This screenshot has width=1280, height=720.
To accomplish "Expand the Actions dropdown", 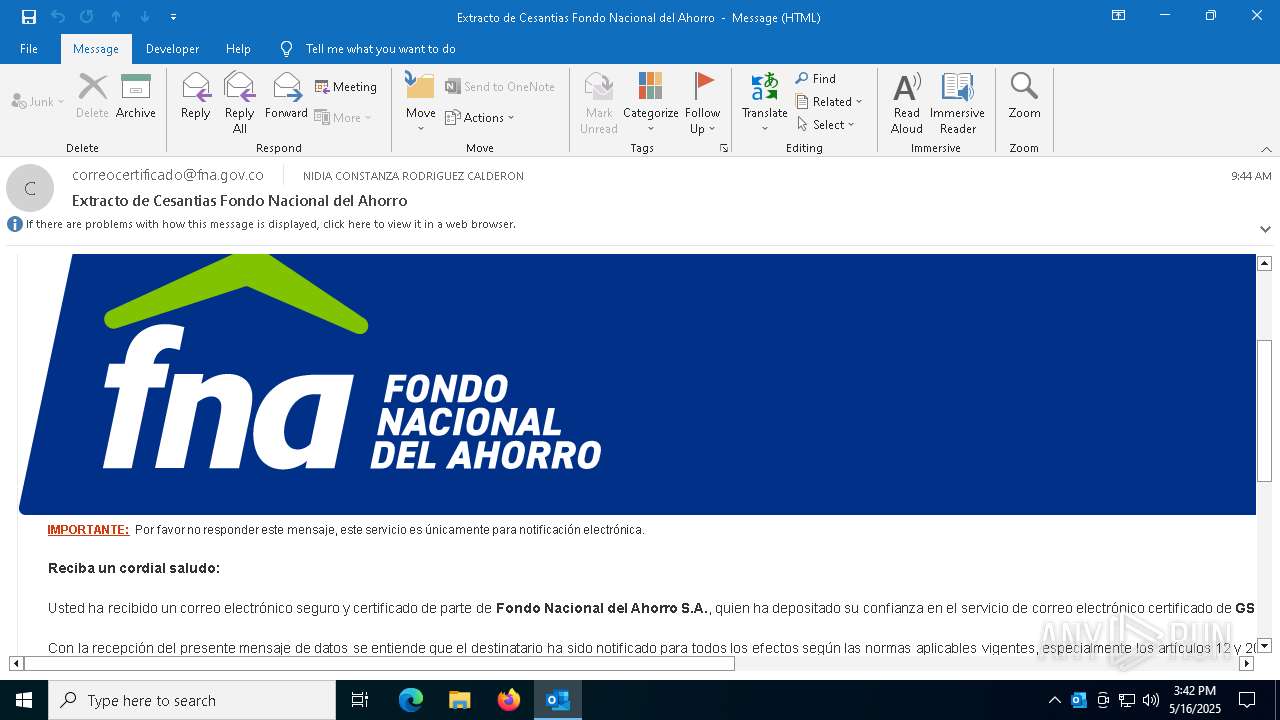I will (480, 118).
